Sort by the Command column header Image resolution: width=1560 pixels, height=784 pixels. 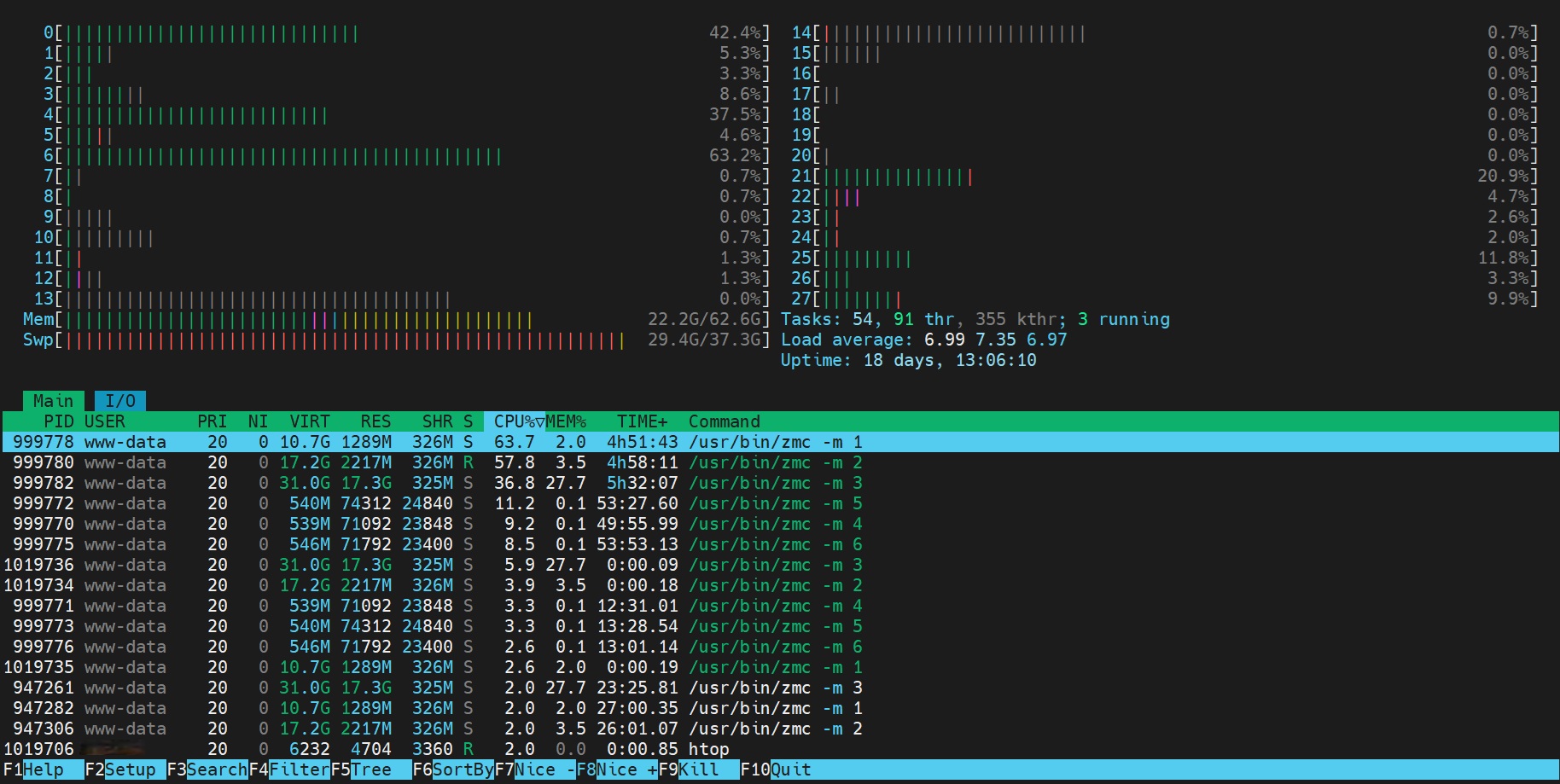coord(724,421)
